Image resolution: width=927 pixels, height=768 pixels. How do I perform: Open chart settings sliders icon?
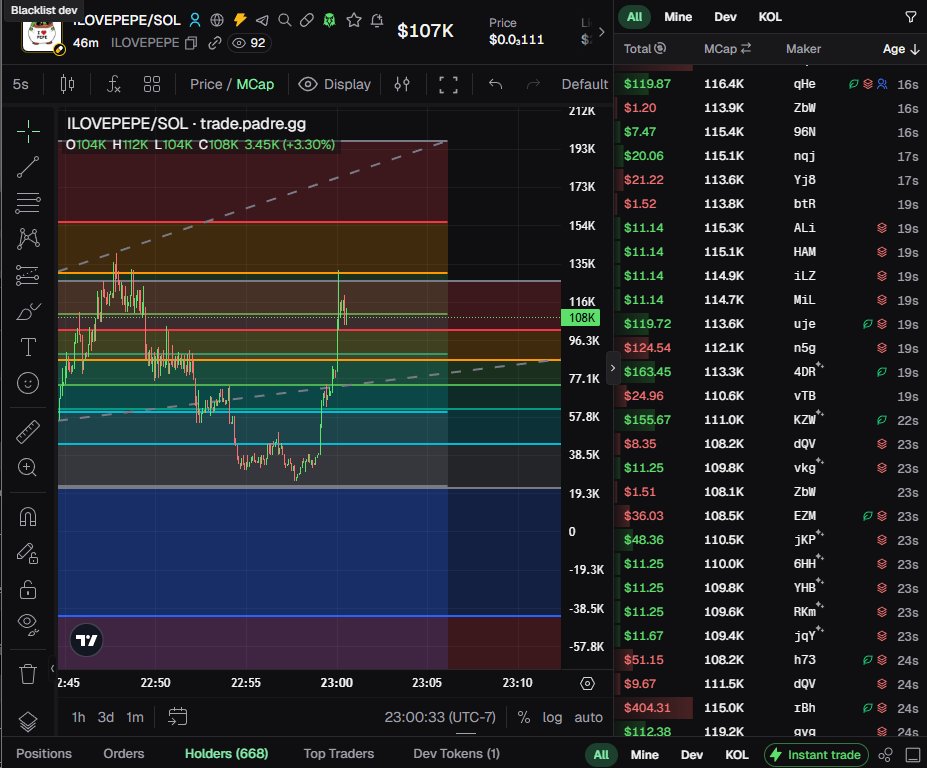point(402,85)
